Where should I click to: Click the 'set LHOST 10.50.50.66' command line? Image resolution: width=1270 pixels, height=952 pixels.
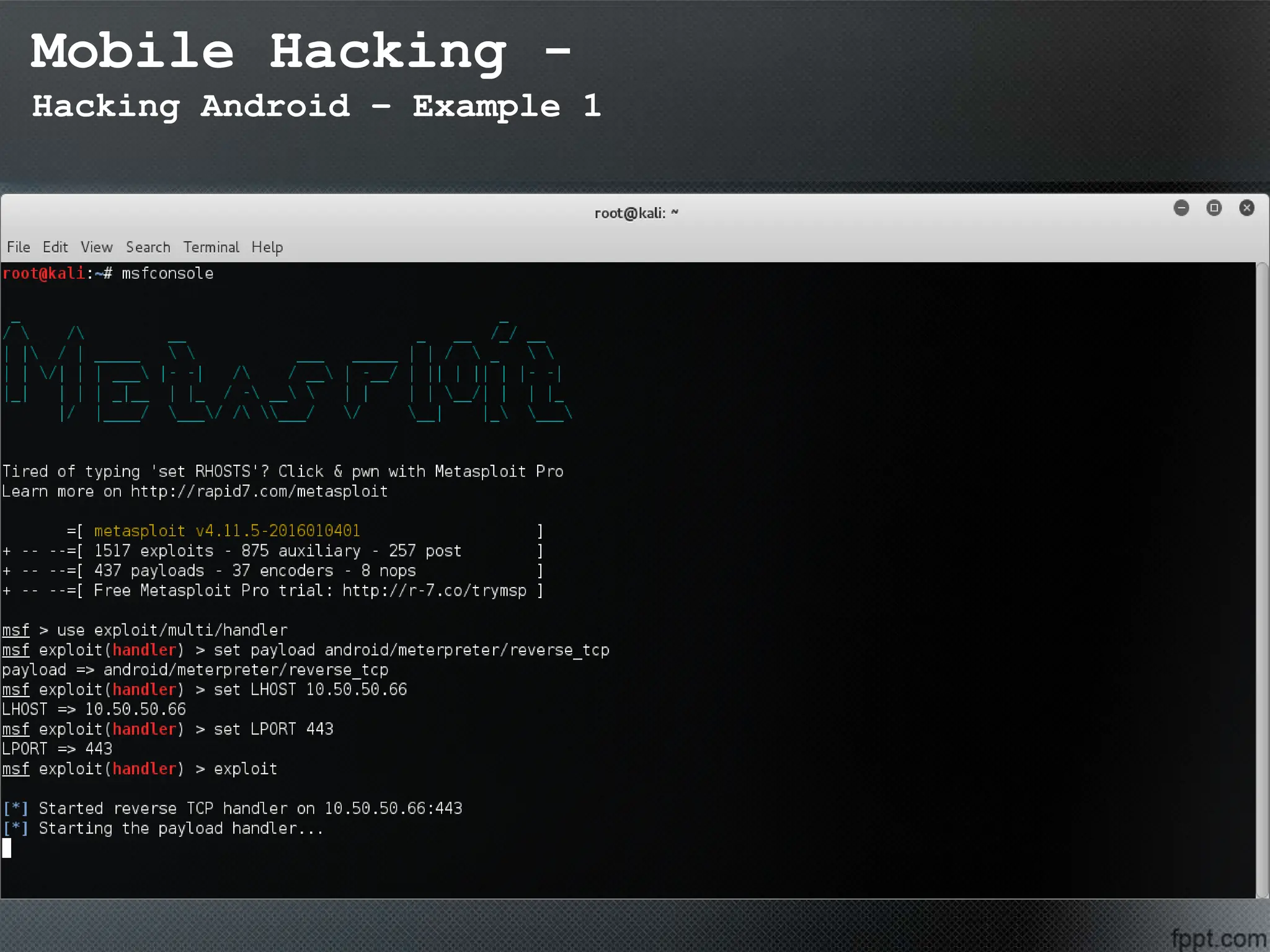coord(310,690)
